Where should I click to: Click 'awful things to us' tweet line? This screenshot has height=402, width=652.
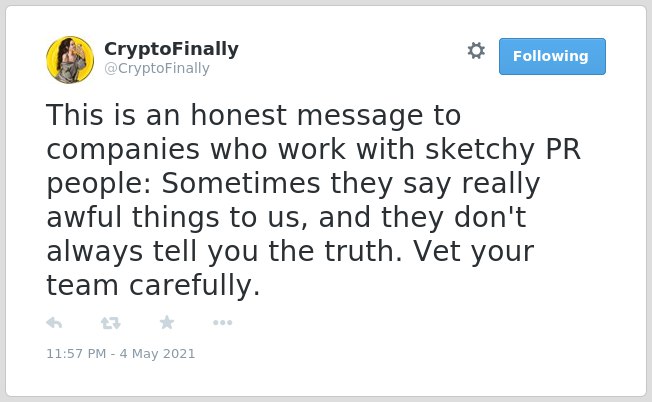pyautogui.click(x=178, y=217)
